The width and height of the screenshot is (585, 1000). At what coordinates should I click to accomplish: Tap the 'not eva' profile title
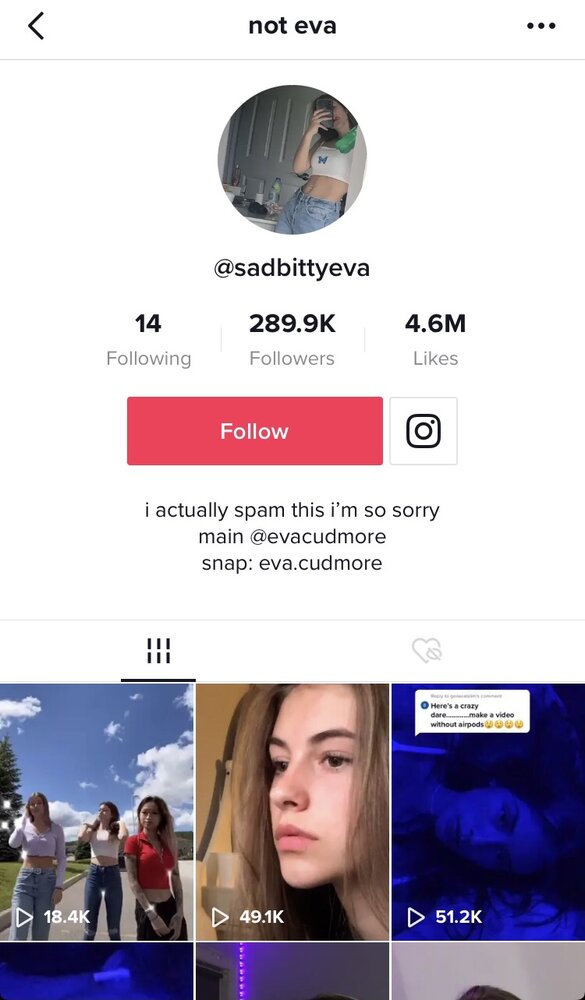coord(292,26)
